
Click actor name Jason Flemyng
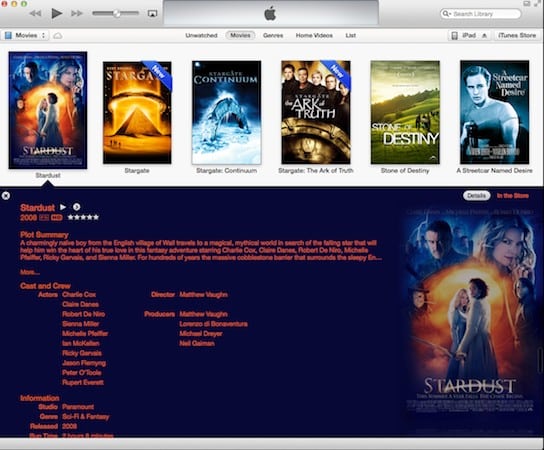pyautogui.click(x=84, y=363)
